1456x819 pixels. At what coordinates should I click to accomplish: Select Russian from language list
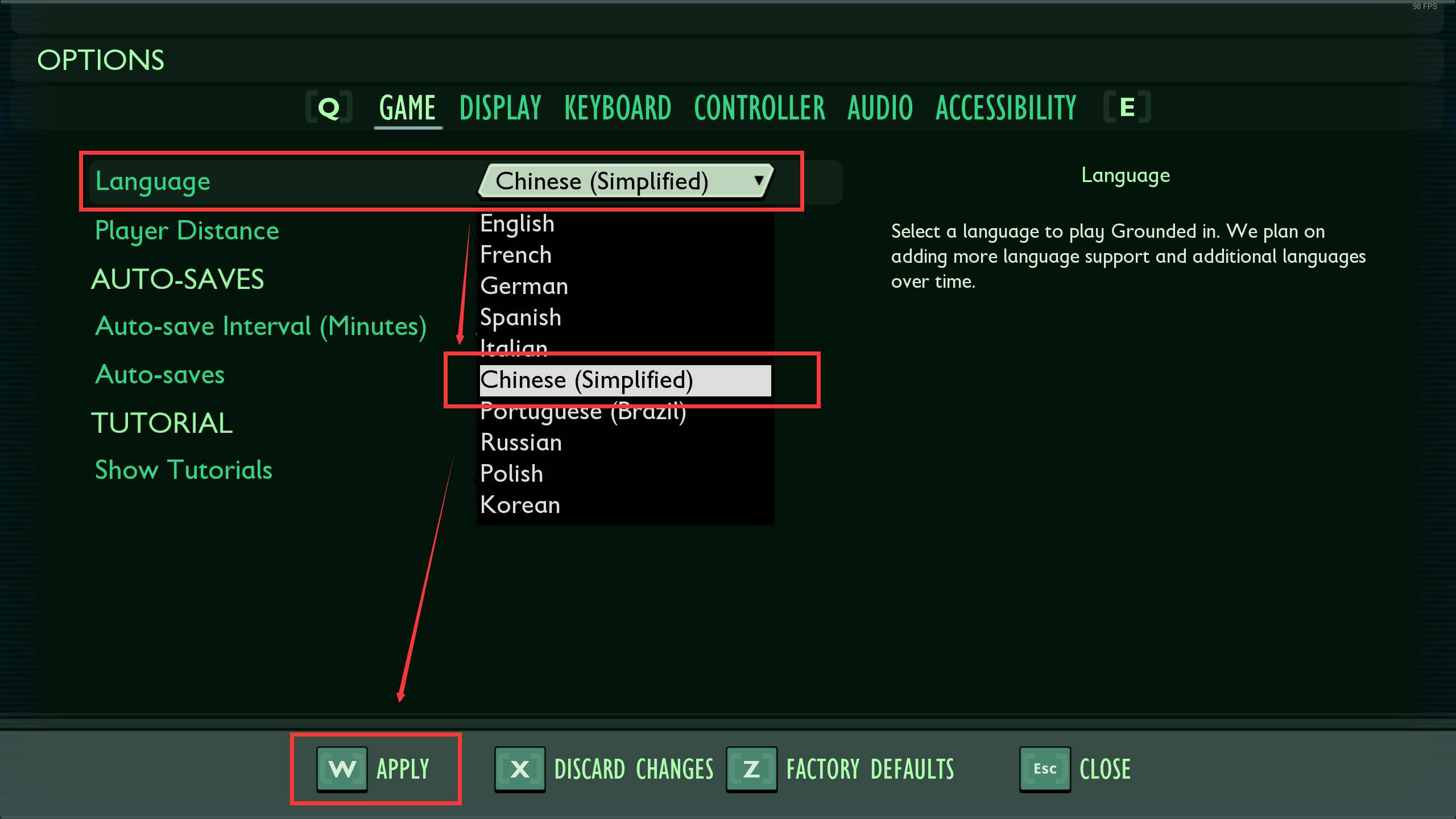click(x=521, y=442)
